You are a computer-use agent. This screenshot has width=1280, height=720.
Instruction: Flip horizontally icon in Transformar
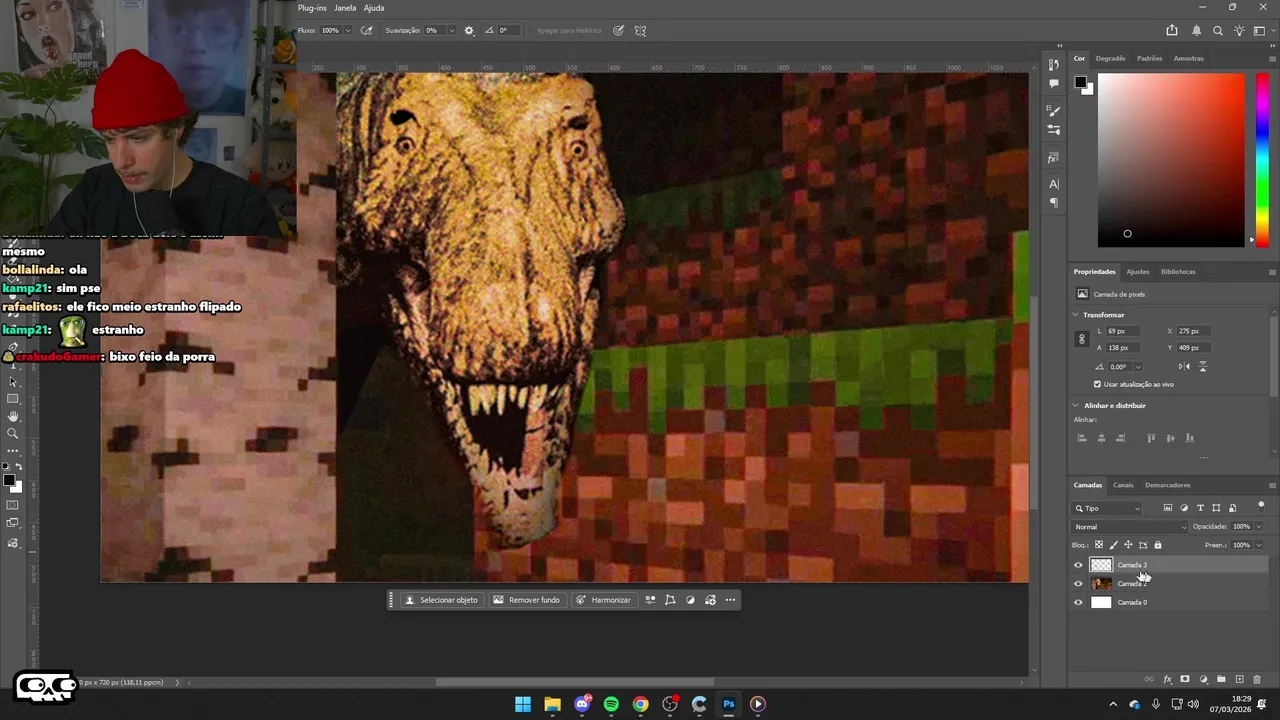point(1184,366)
